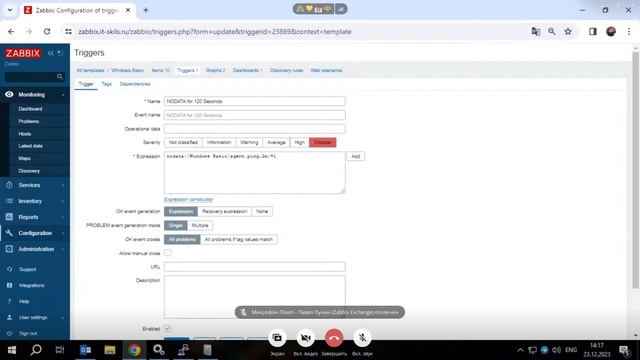640x360 pixels.
Task: Open Windows taskbar search
Action: click(36, 350)
